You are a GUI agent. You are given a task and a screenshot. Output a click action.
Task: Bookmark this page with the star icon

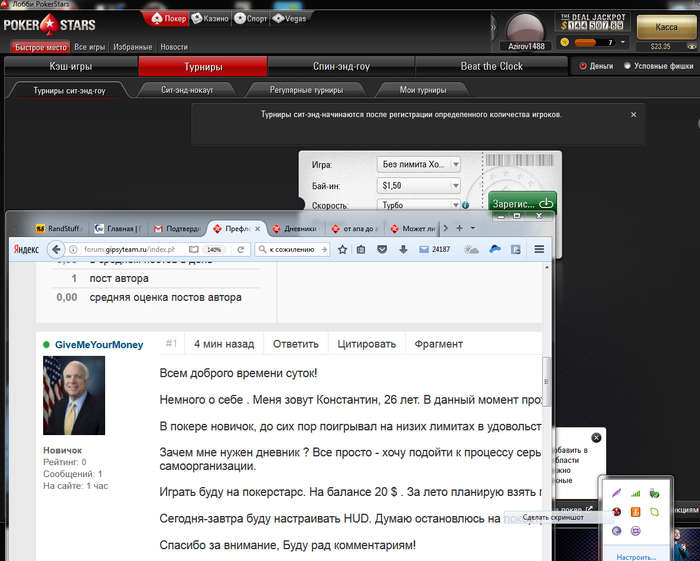tap(342, 249)
